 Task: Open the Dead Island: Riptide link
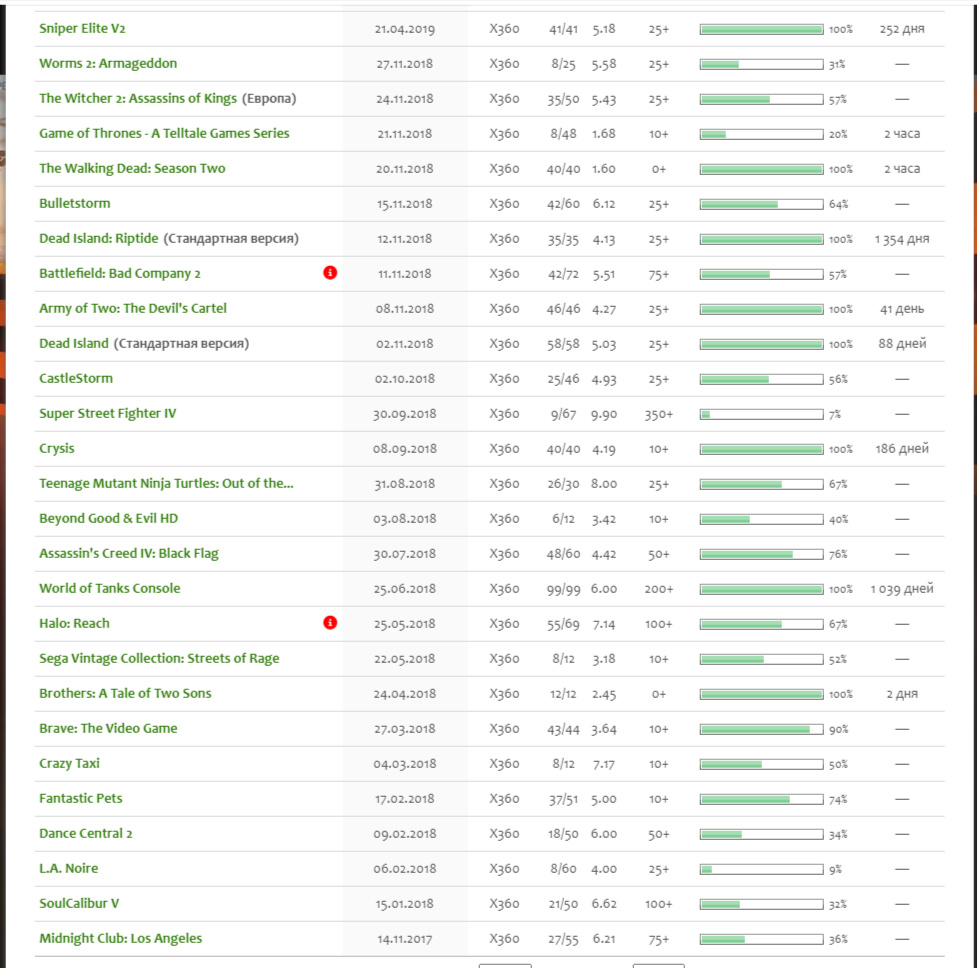98,239
